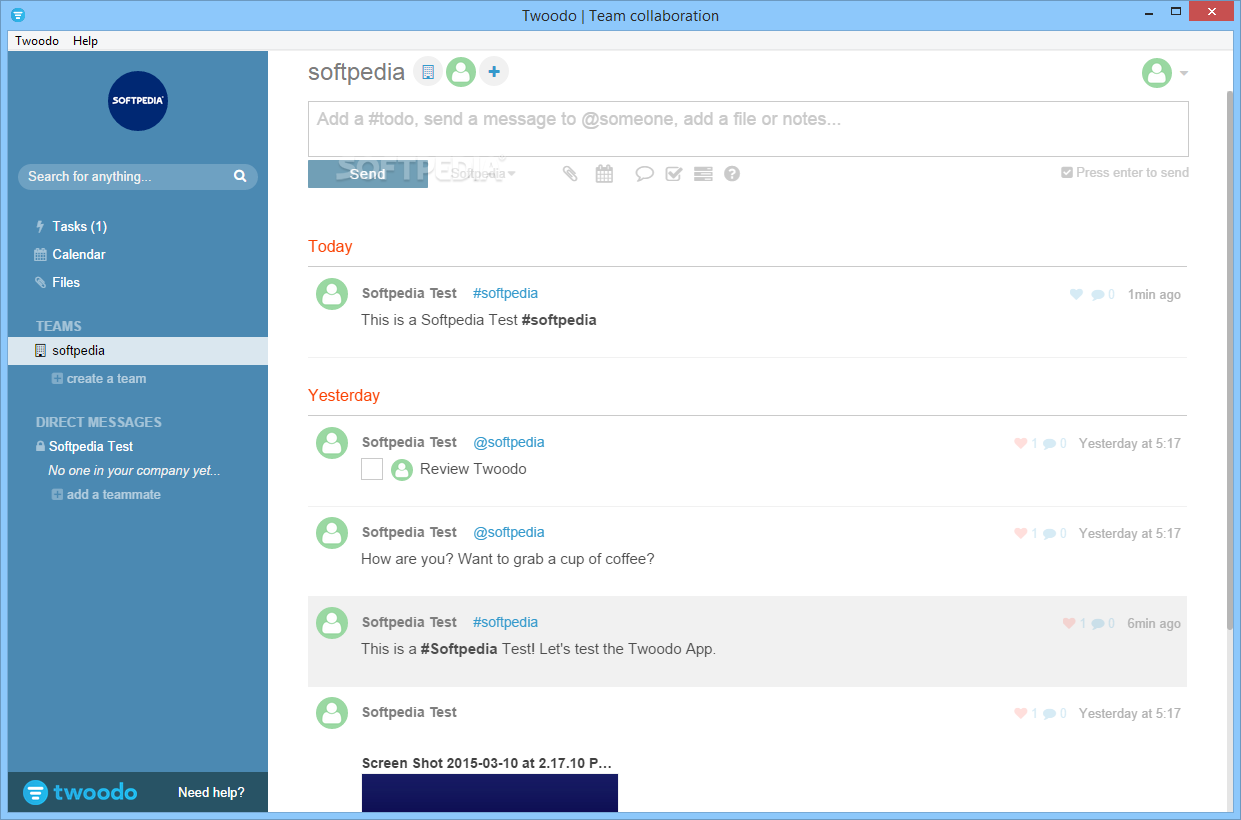Image resolution: width=1241 pixels, height=820 pixels.
Task: Open the Screen Shot image thumbnail
Action: pos(490,792)
